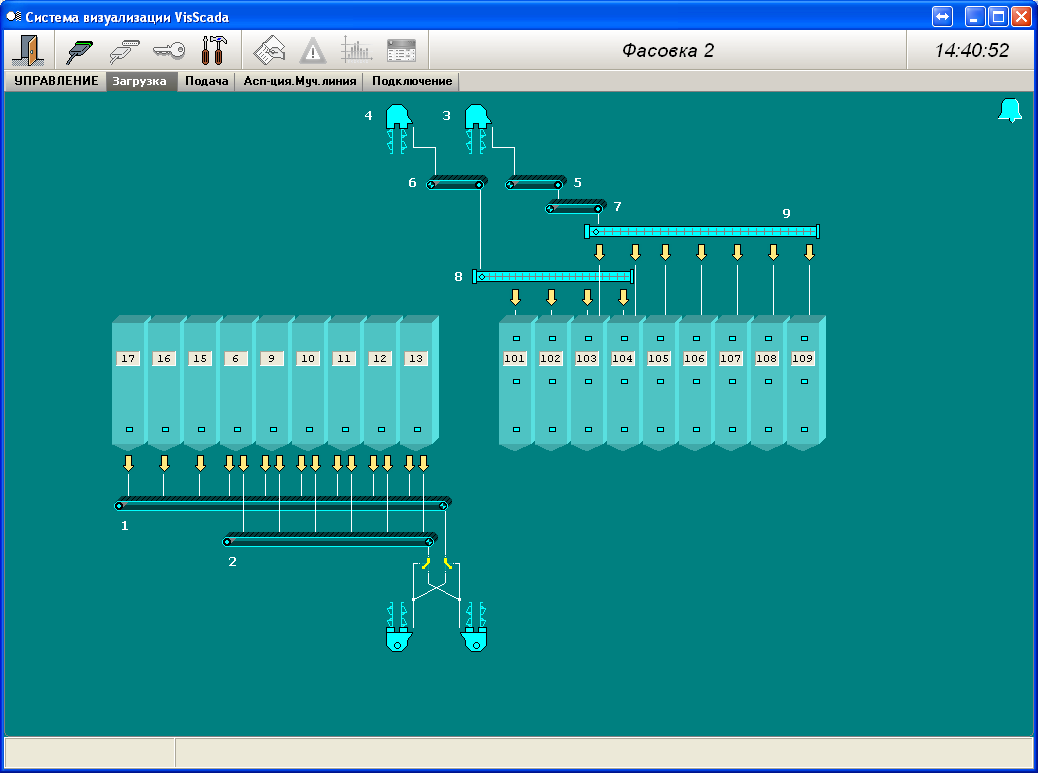
Task: Open the Подключение tab
Action: (x=411, y=81)
